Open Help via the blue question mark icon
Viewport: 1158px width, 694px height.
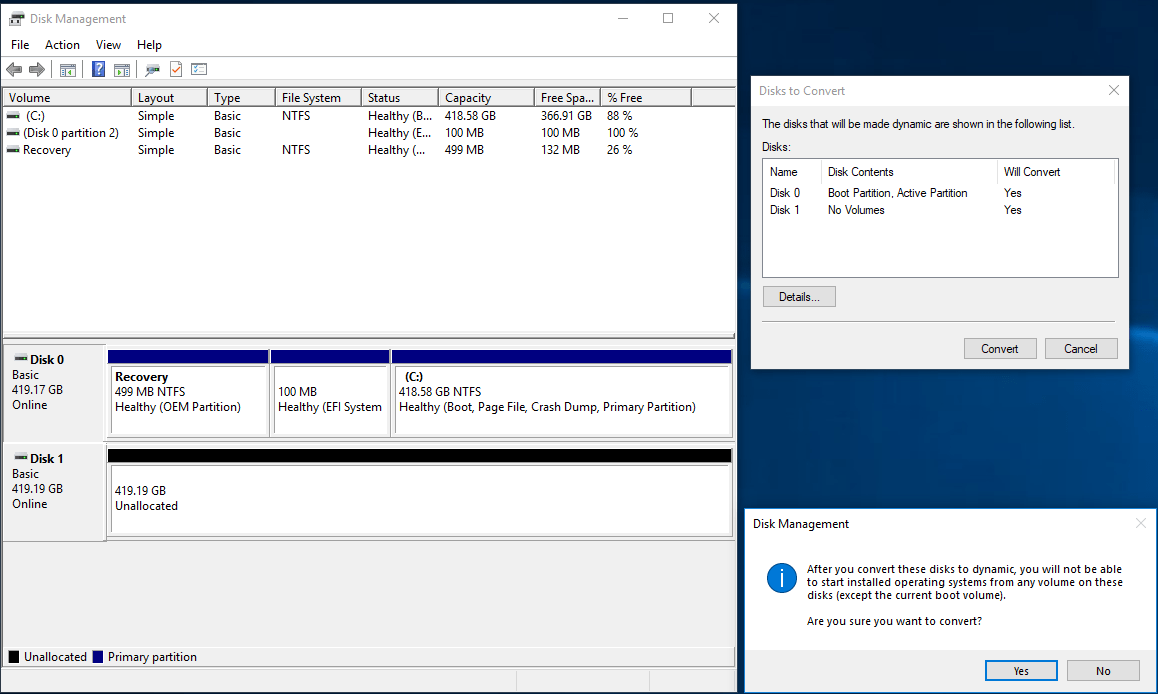97,69
